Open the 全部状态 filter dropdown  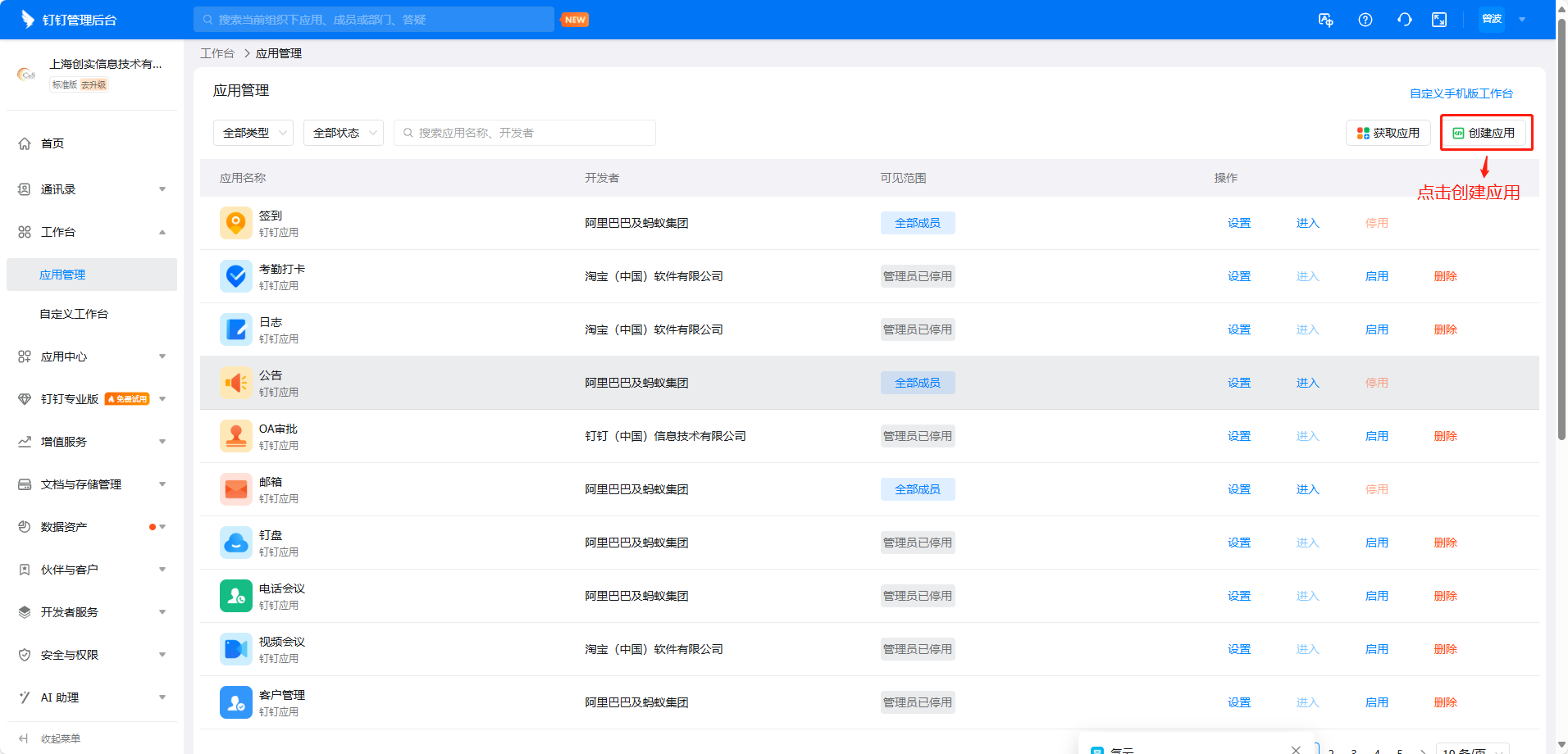click(344, 133)
